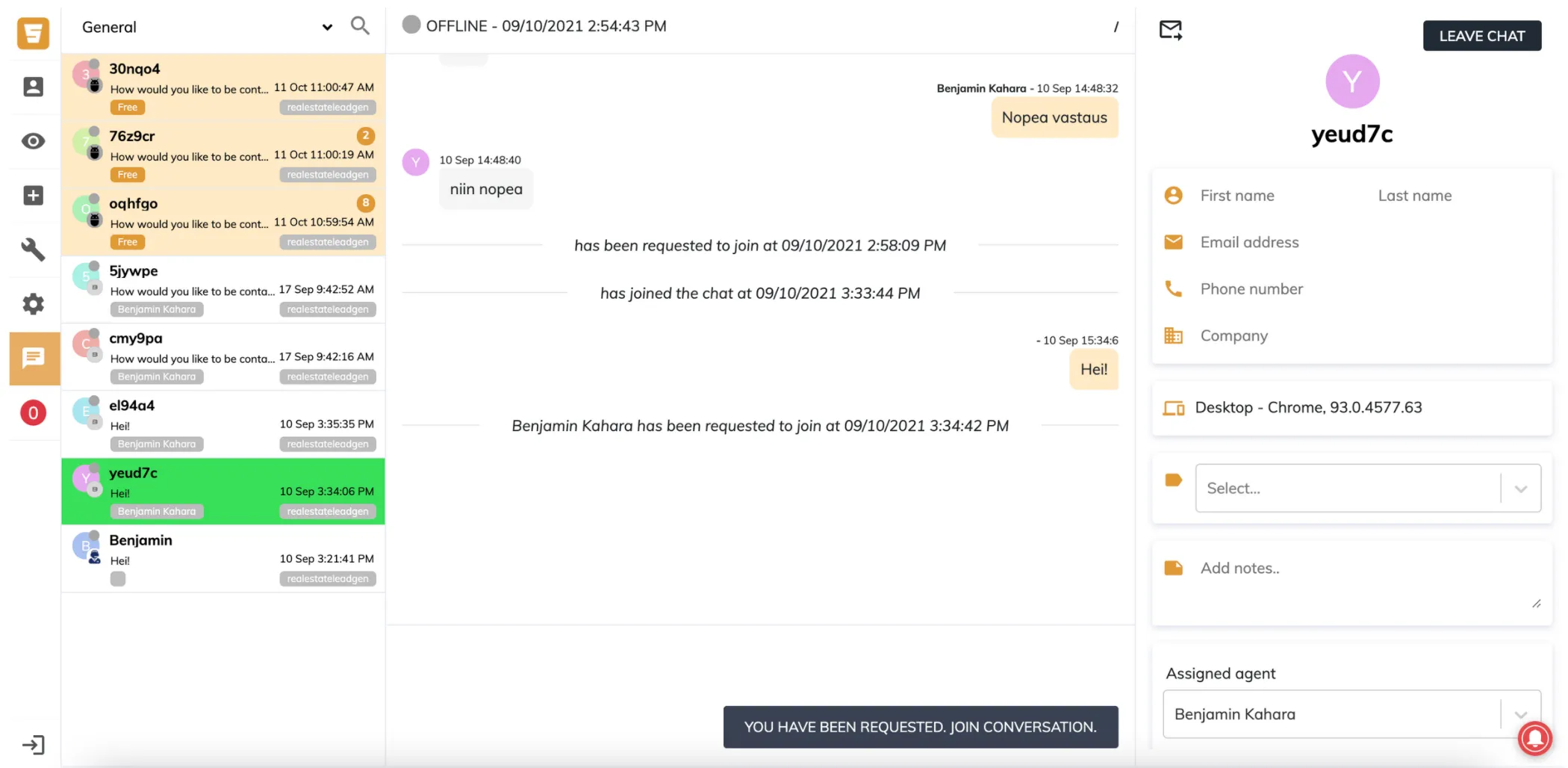1568x768 pixels.
Task: Open the gear settings icon
Action: click(33, 304)
